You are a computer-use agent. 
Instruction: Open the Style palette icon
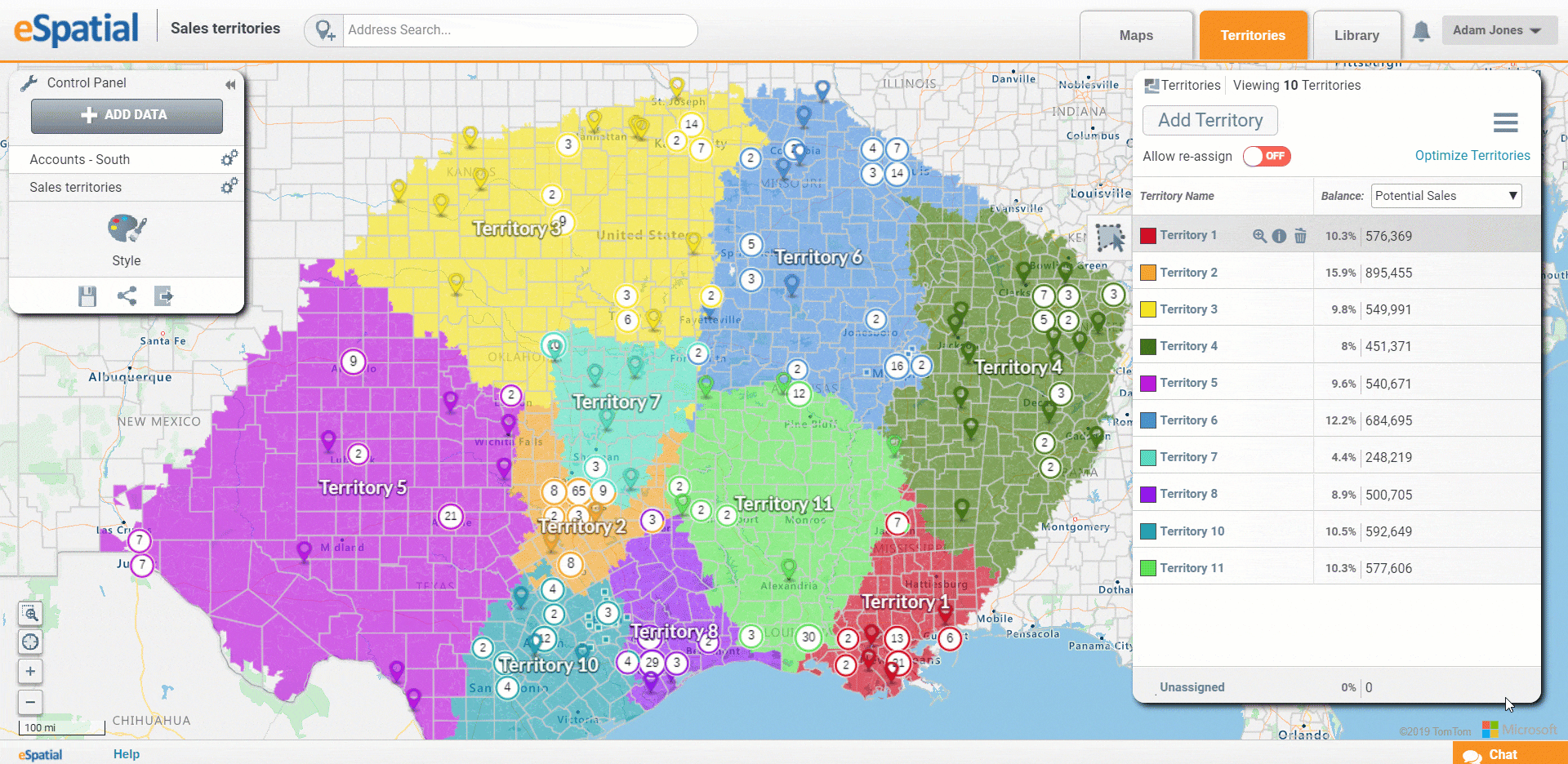pos(126,229)
